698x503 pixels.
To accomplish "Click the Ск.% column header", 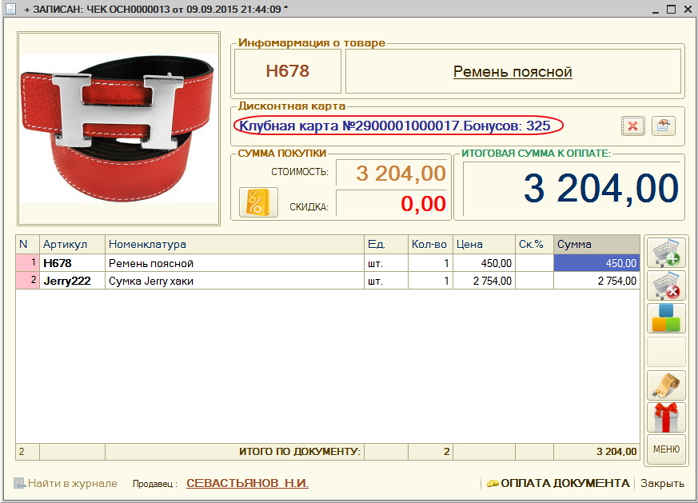I will pos(534,244).
